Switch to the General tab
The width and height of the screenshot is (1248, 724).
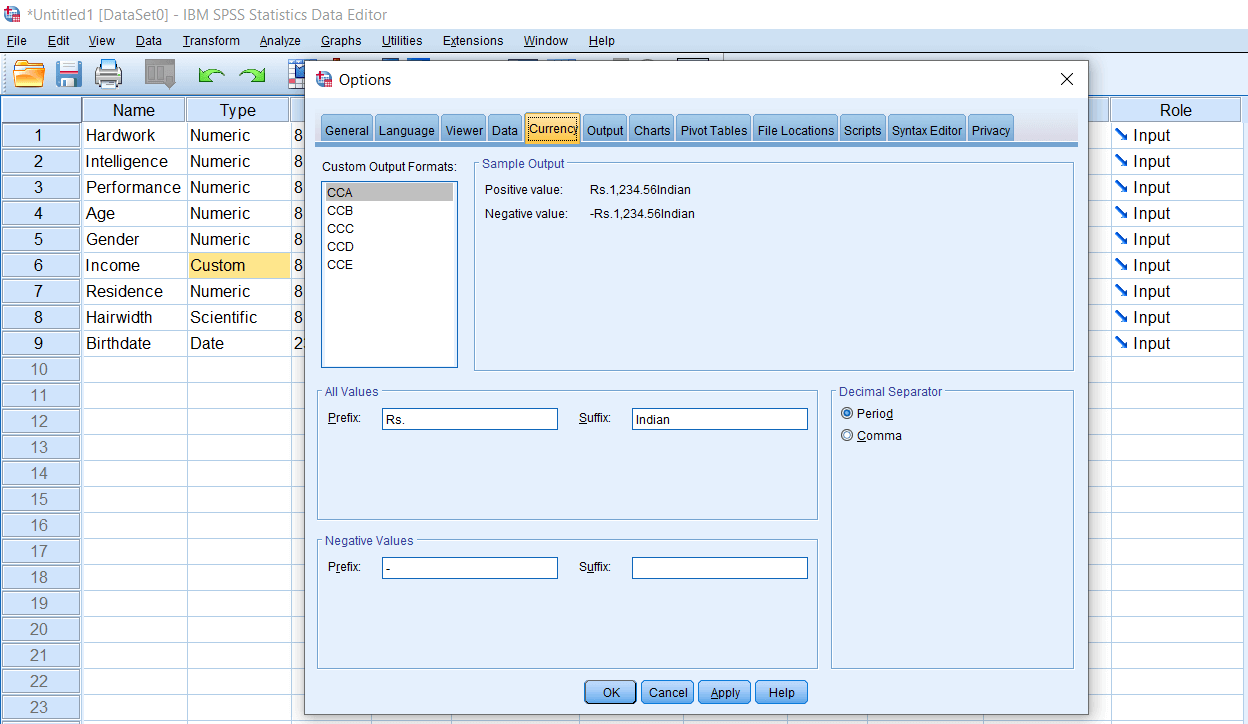[347, 130]
